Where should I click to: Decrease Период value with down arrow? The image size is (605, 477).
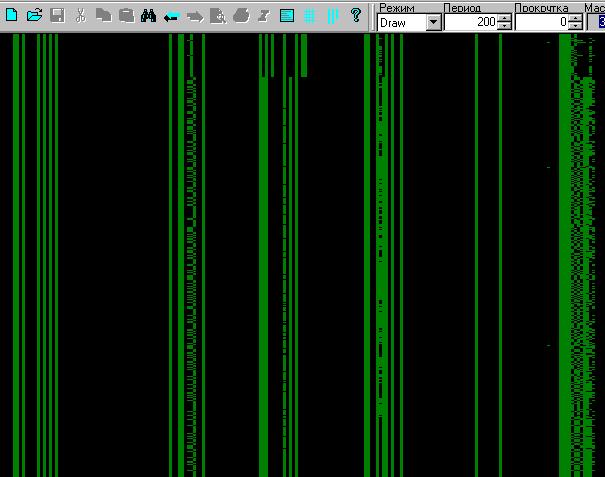[x=504, y=26]
